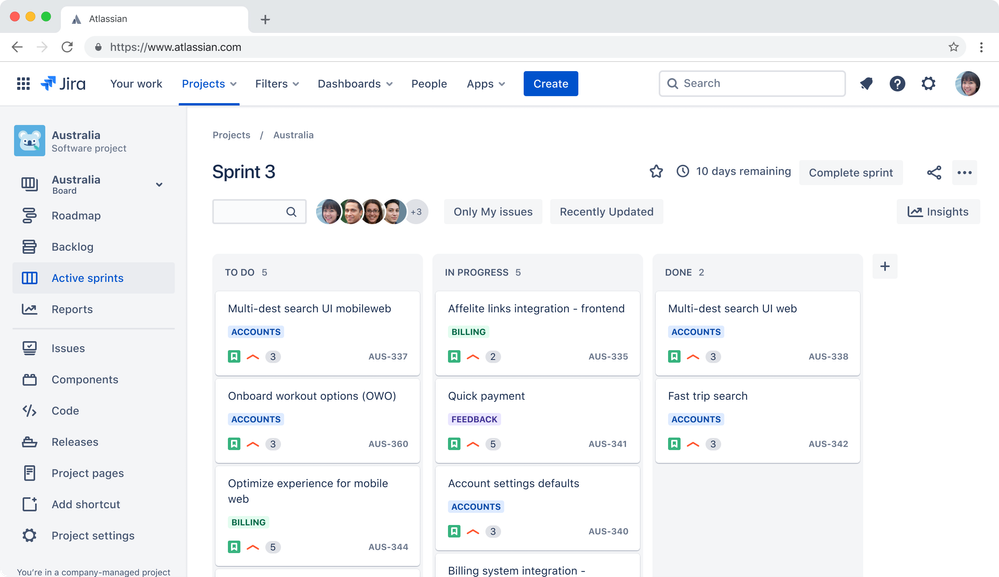Click the share icon next to Complete sprint
The image size is (999, 577).
click(x=934, y=173)
